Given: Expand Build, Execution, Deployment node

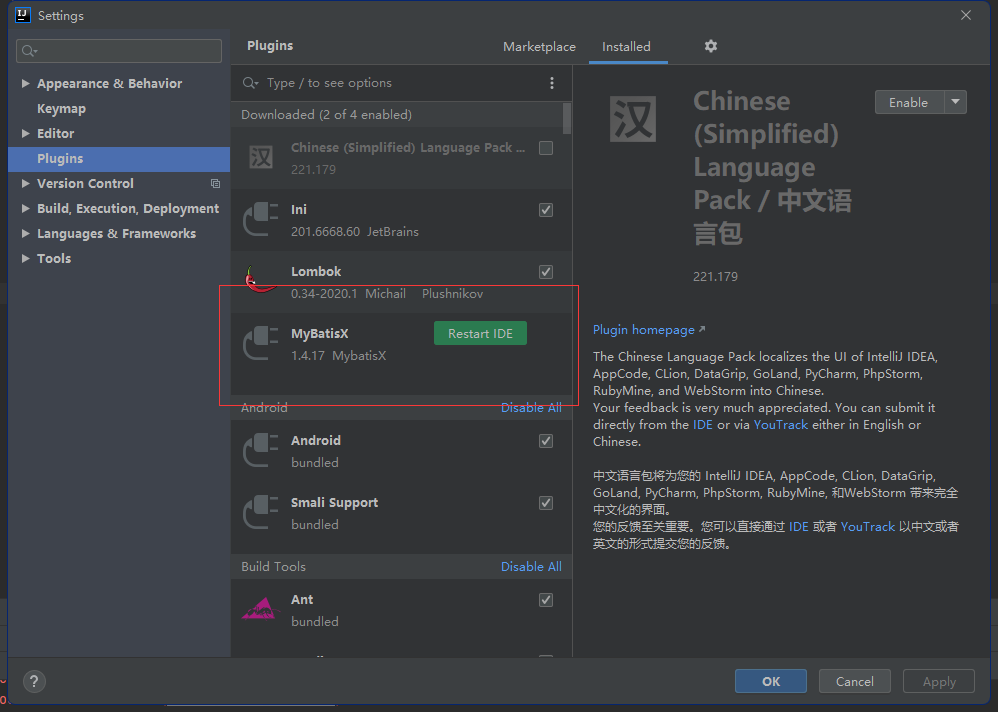Looking at the screenshot, I should 25,208.
